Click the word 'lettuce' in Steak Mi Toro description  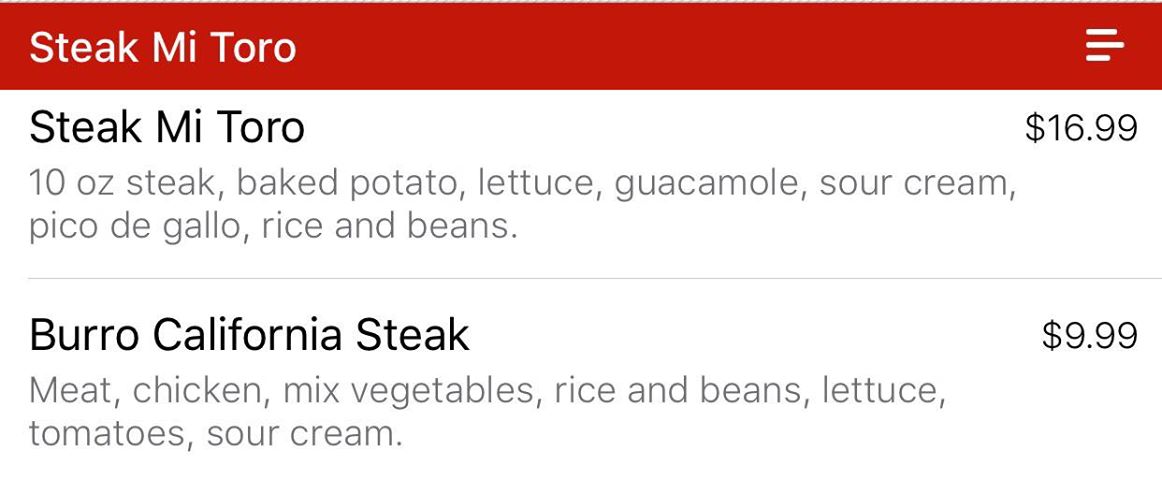pyautogui.click(x=534, y=184)
